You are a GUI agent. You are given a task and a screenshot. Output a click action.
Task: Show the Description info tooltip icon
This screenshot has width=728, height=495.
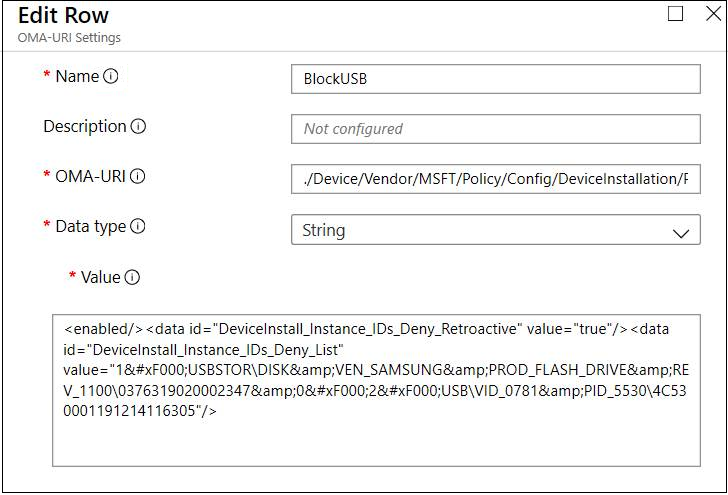click(139, 127)
